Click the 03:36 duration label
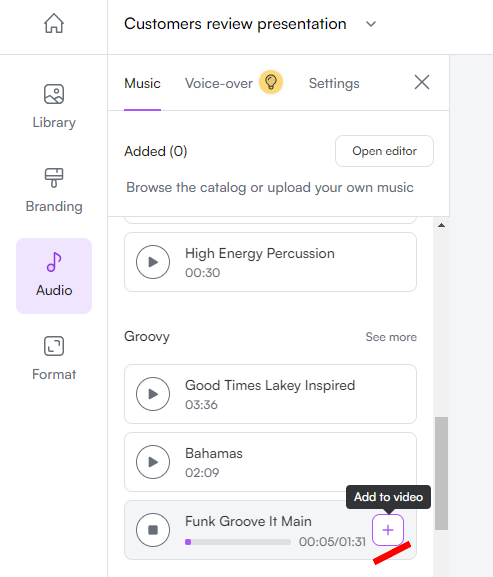 pos(201,404)
